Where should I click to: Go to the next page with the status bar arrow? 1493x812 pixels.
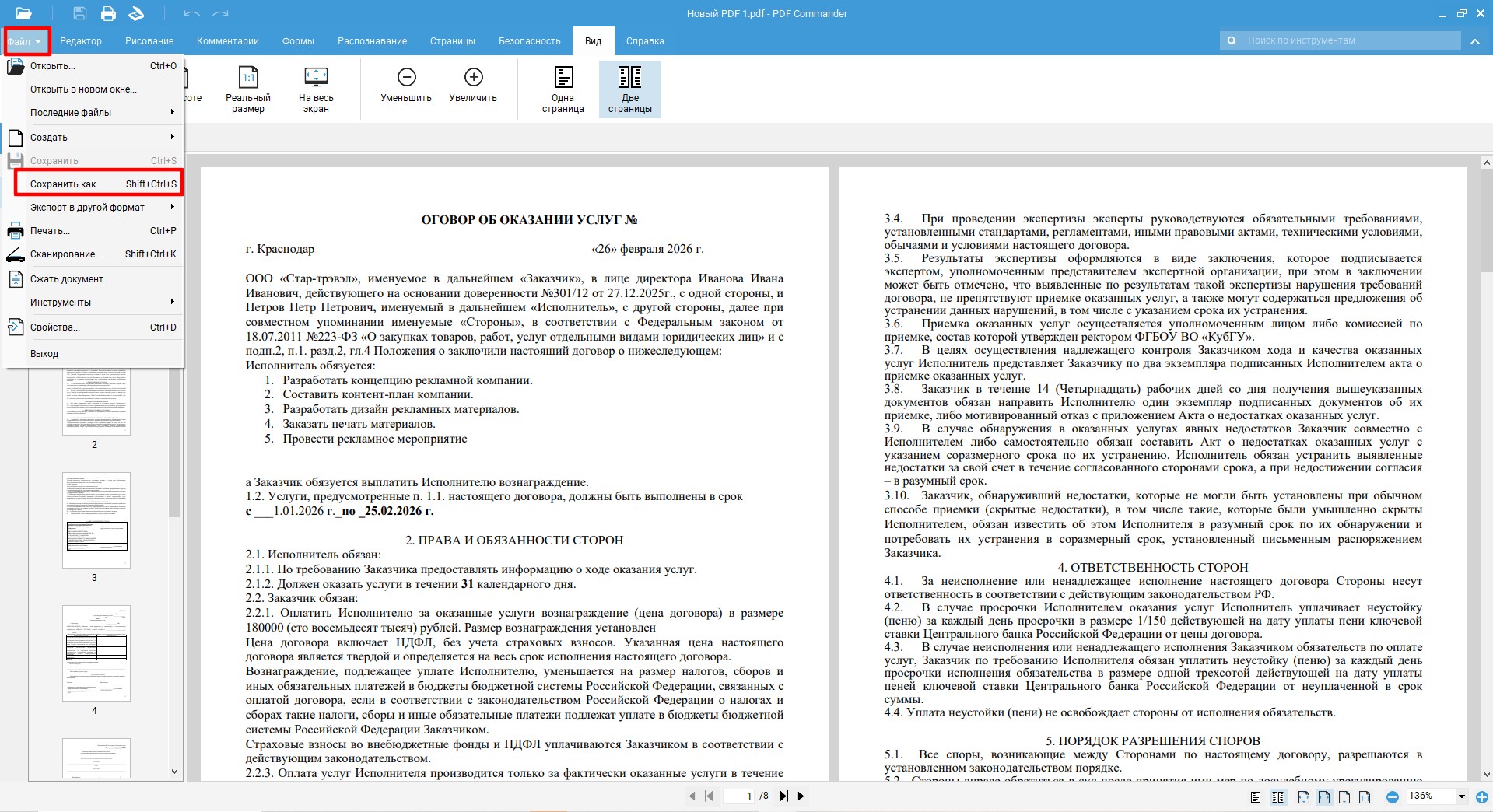[x=801, y=796]
